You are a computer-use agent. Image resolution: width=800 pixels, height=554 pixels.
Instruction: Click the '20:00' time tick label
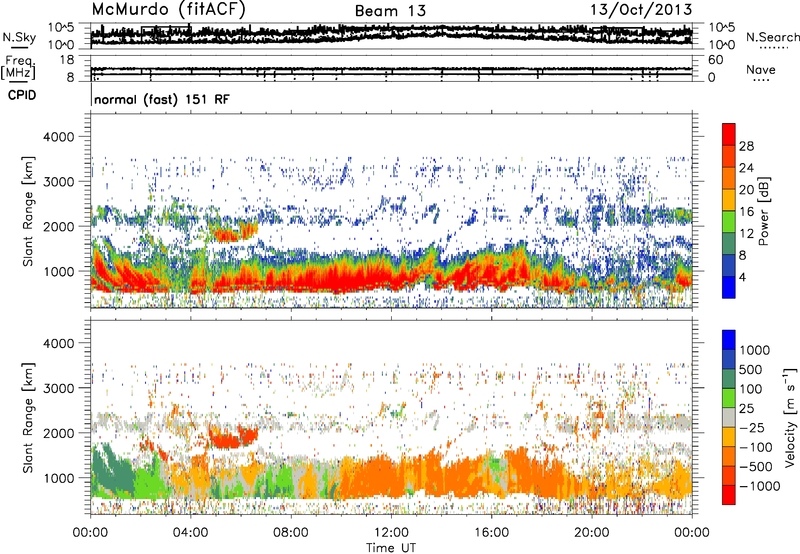click(591, 533)
